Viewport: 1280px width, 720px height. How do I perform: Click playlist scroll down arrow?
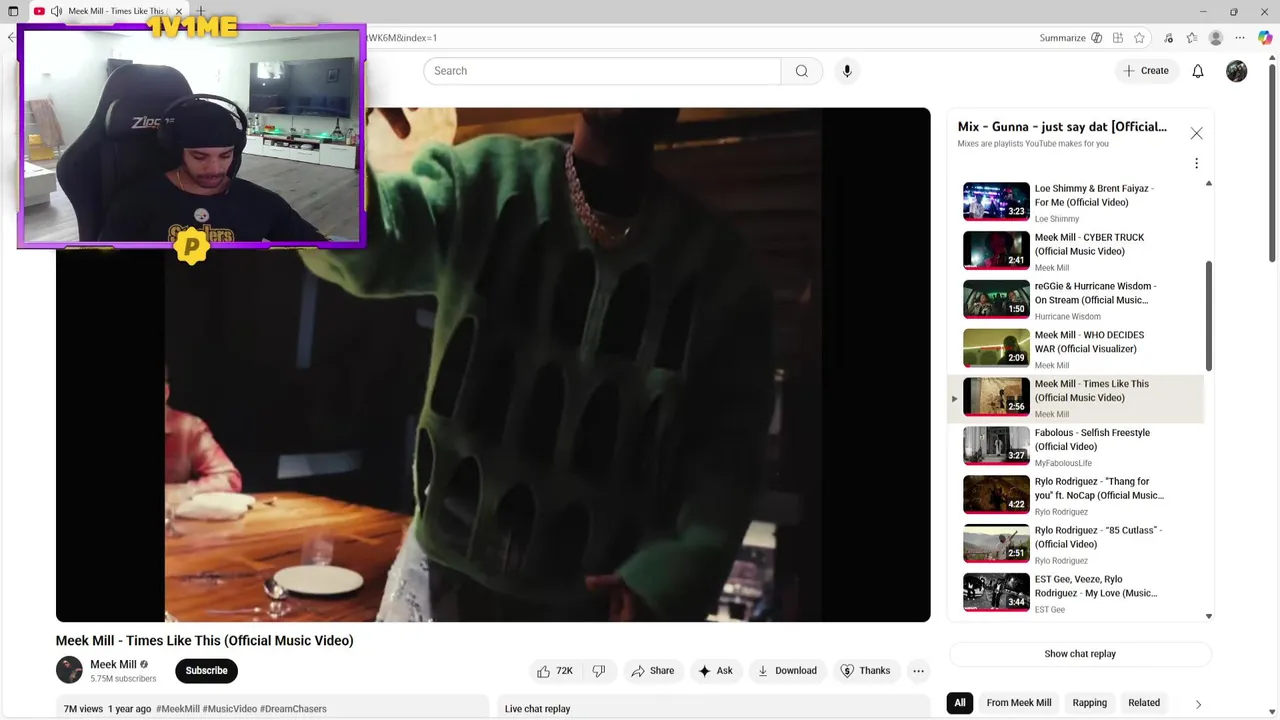(1208, 616)
